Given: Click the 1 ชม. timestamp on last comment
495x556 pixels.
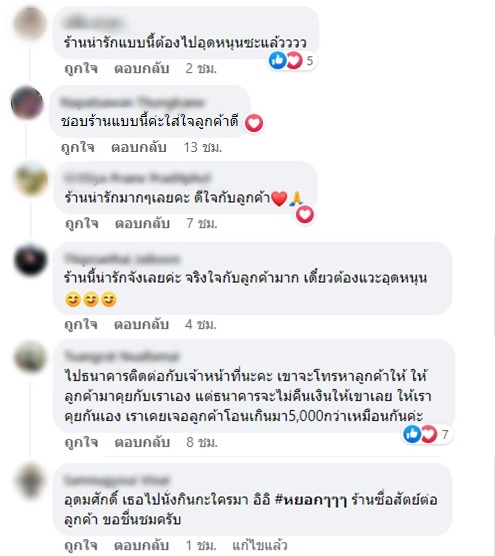Looking at the screenshot, I should [201, 545].
